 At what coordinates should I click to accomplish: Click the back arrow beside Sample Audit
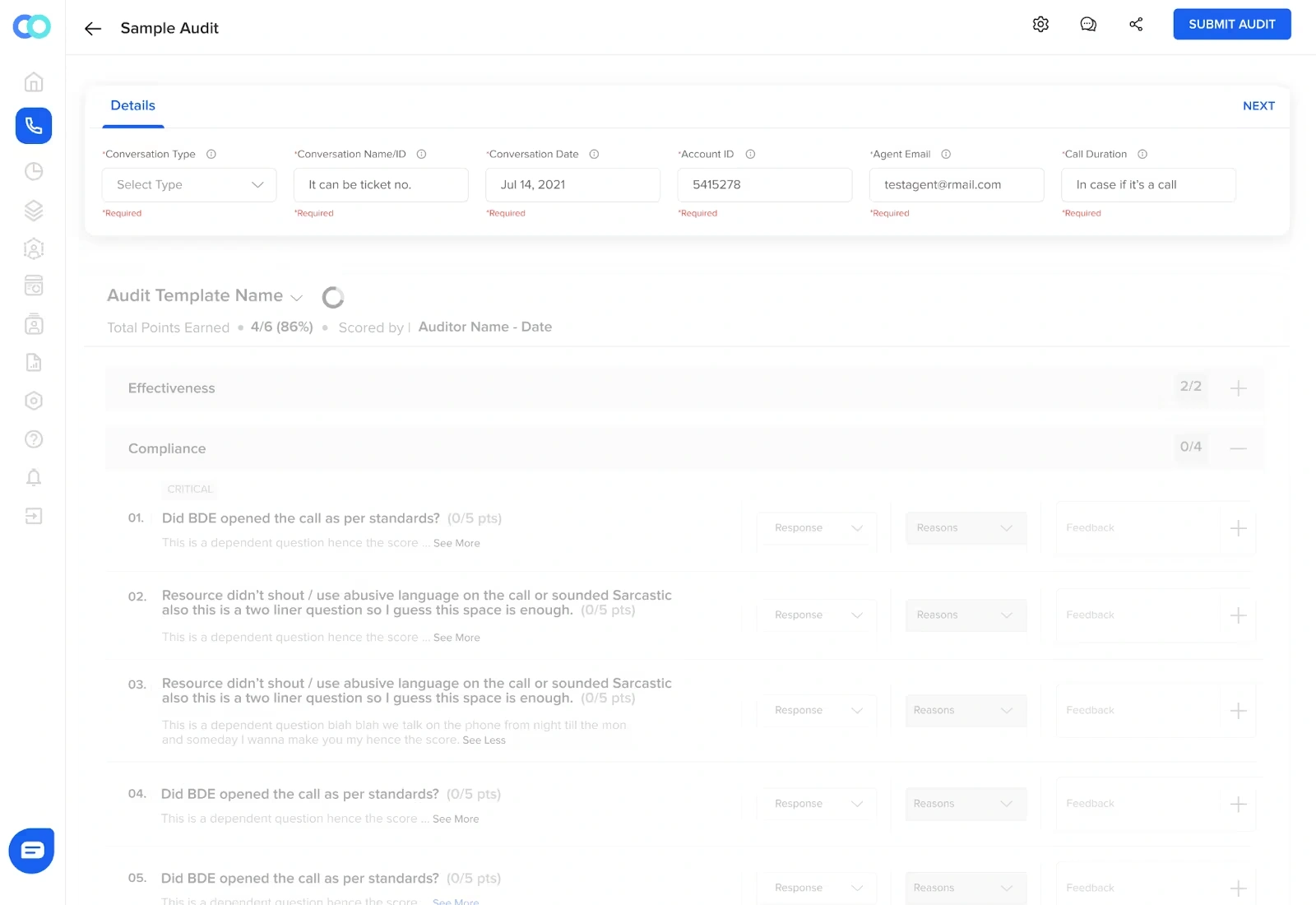[x=92, y=28]
